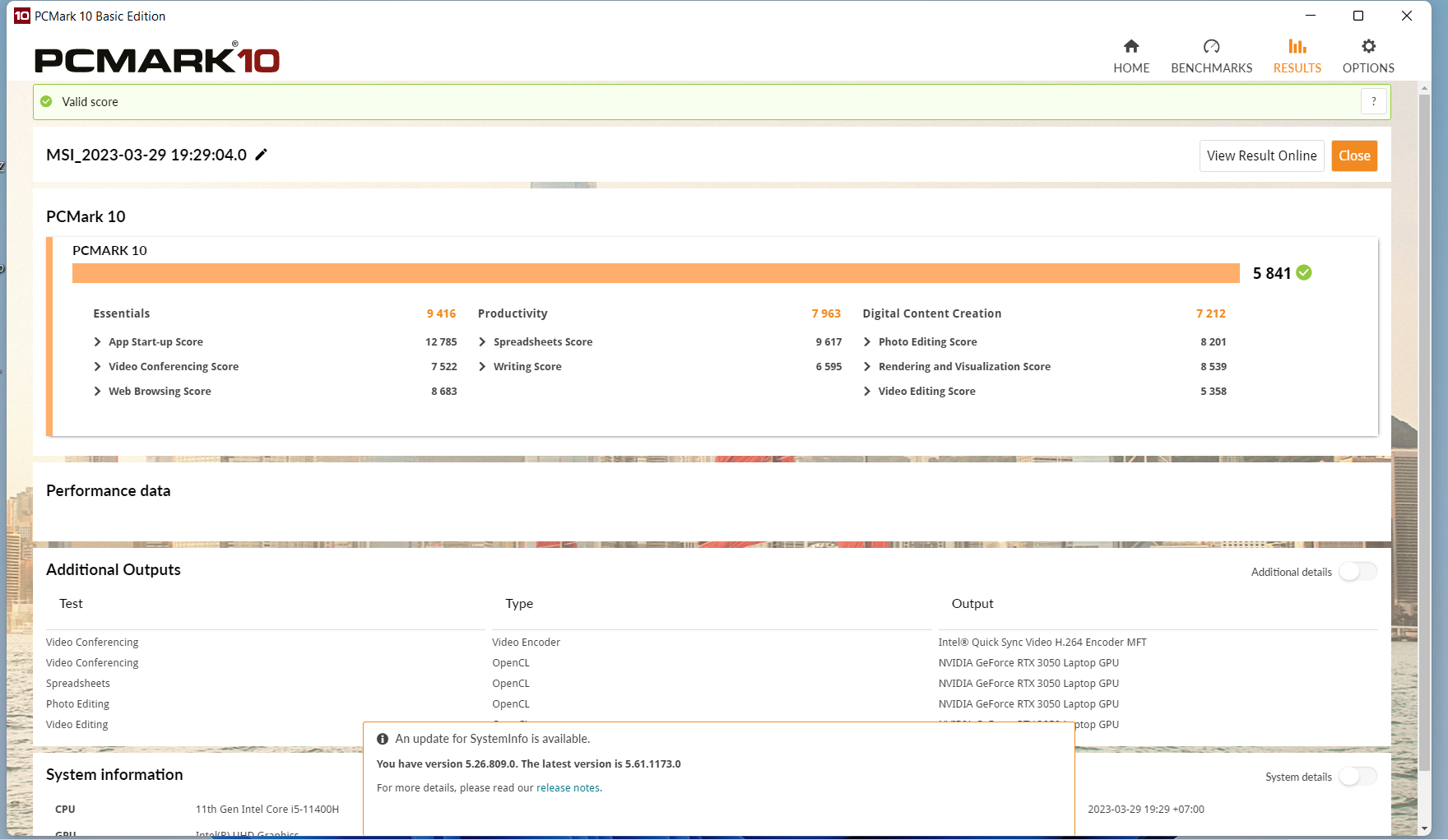Viewport: 1448px width, 840px height.
Task: Click App Start-up score value 12 785
Action: tap(441, 341)
